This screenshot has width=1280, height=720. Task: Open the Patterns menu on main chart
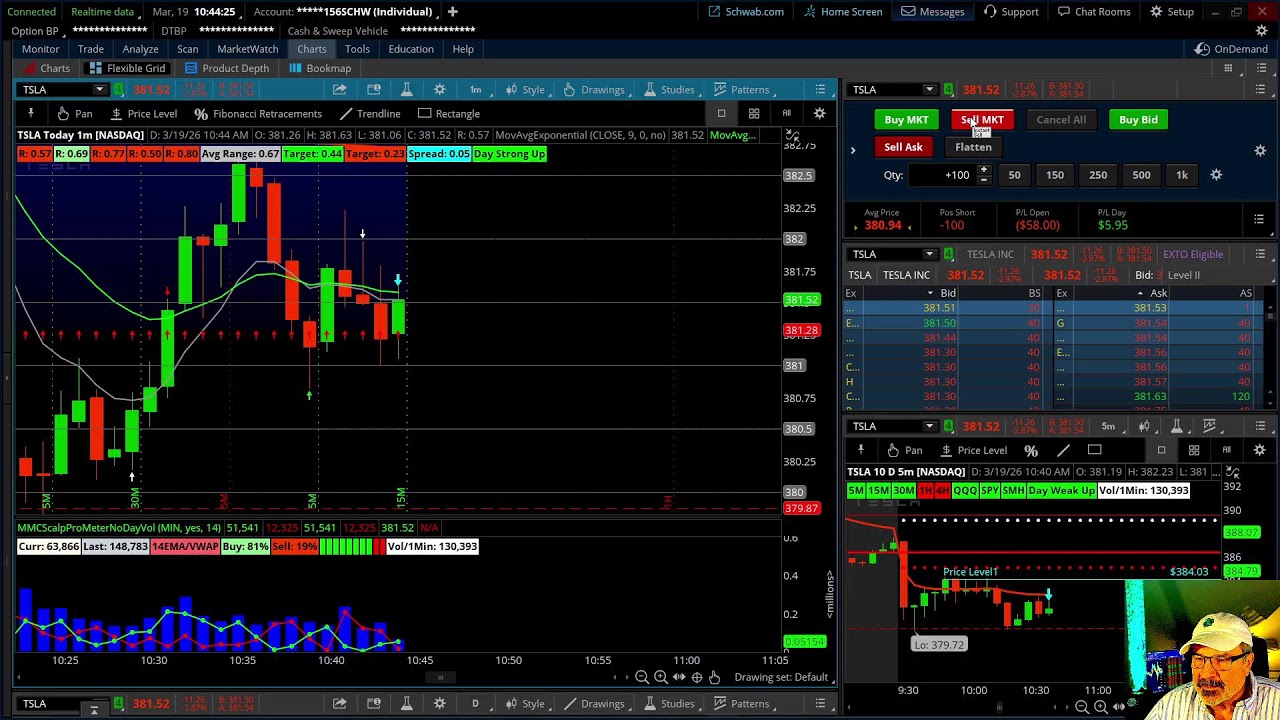741,90
